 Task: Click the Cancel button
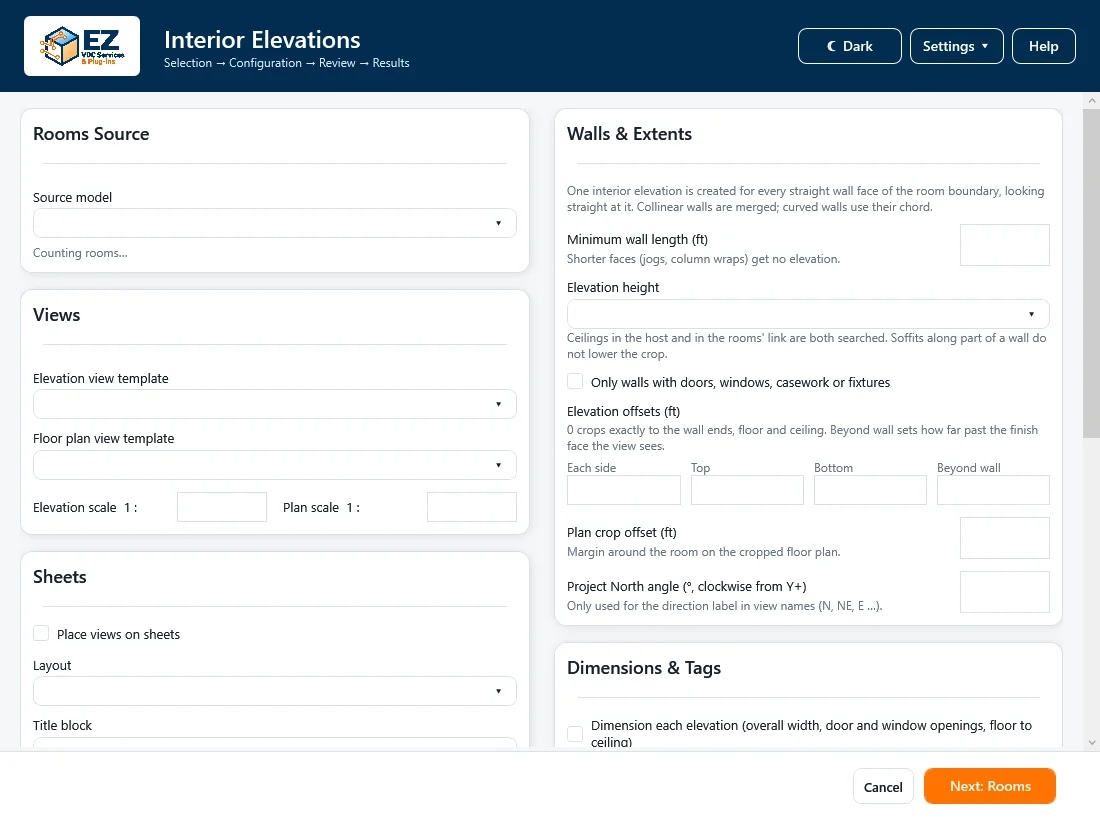point(883,786)
